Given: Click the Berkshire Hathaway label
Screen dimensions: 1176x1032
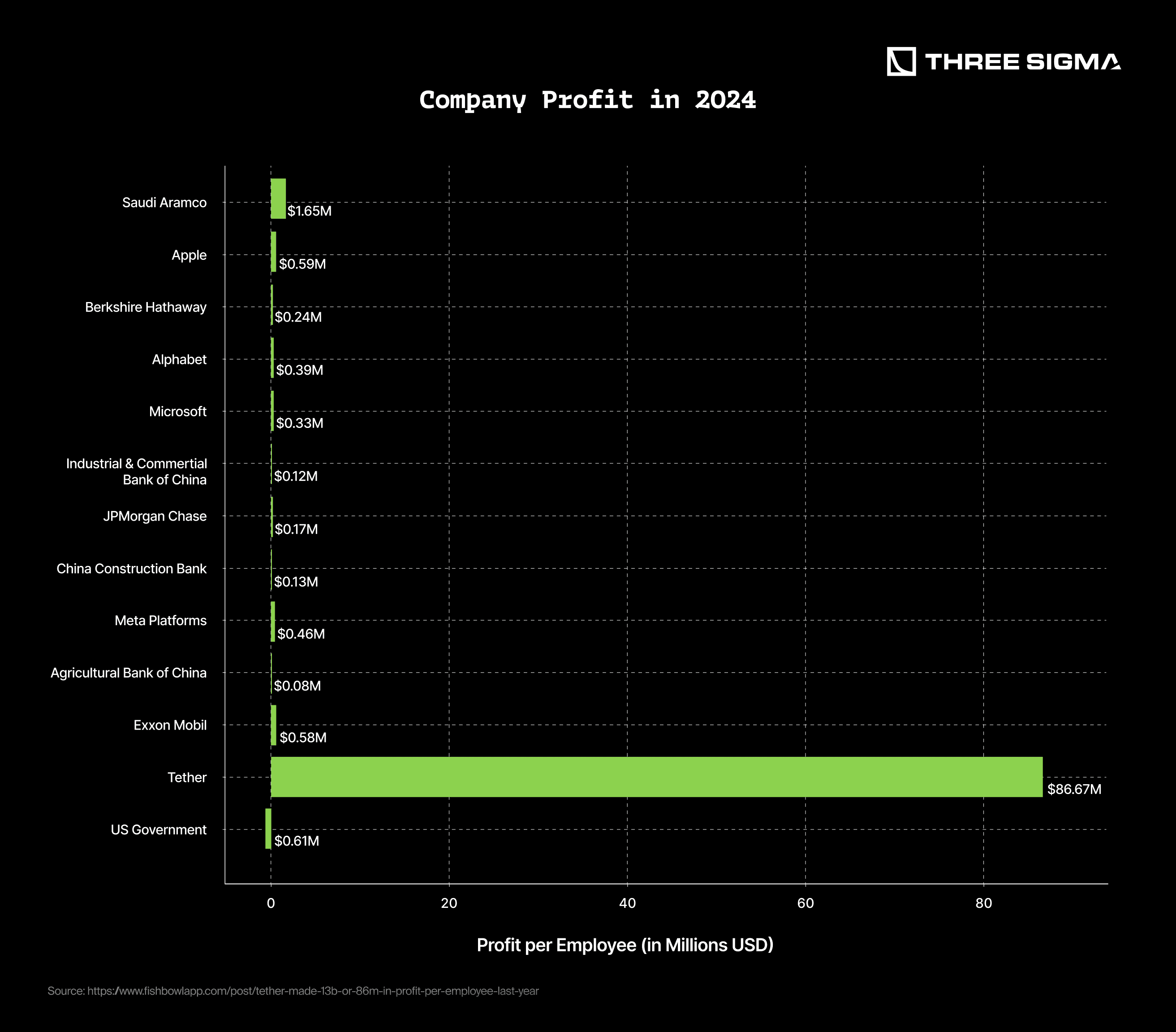Looking at the screenshot, I should tap(146, 307).
